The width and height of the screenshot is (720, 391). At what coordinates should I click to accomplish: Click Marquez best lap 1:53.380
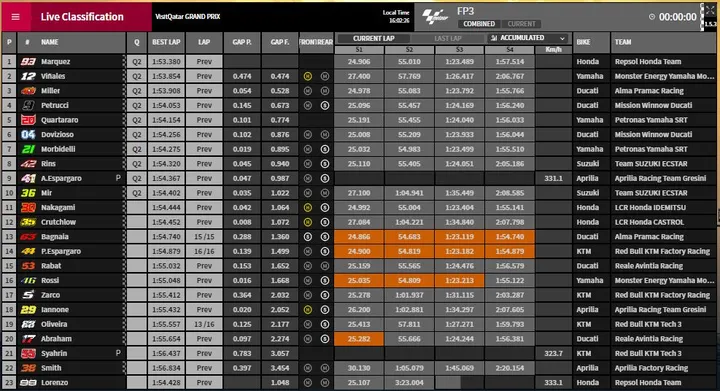pyautogui.click(x=166, y=61)
